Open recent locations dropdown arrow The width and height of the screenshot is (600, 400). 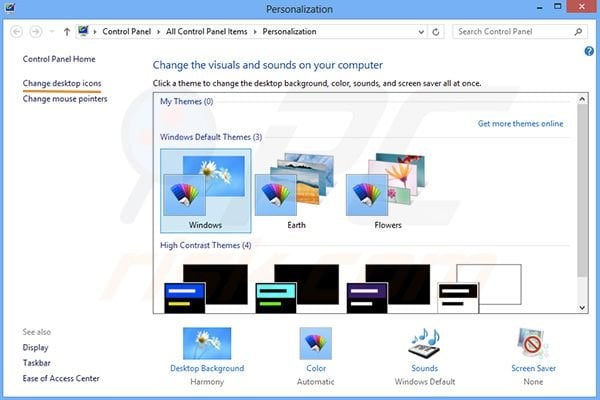(x=52, y=32)
